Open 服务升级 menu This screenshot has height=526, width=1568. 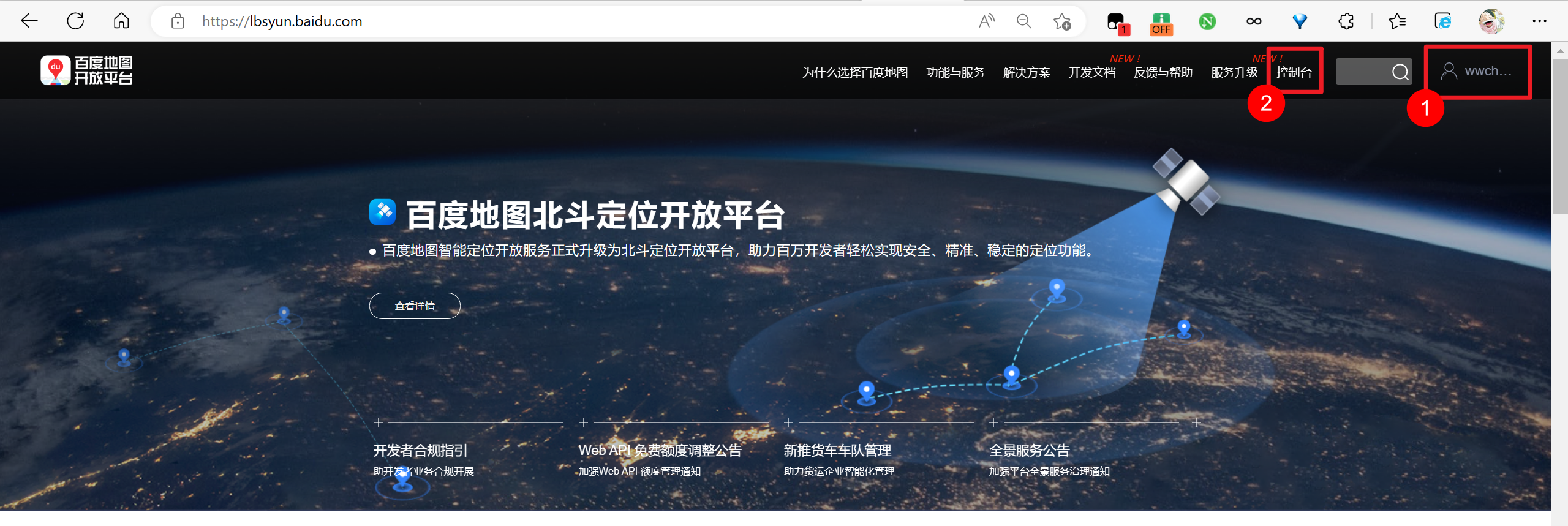pyautogui.click(x=1234, y=72)
